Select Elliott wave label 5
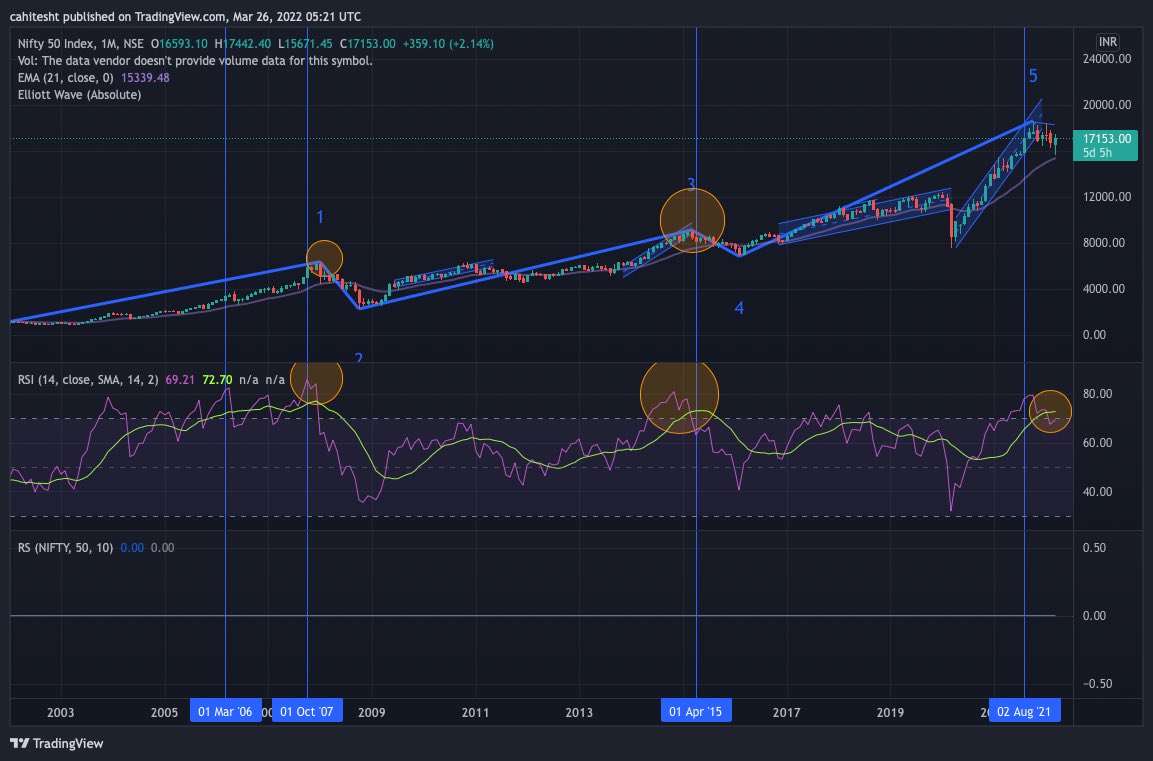The width and height of the screenshot is (1153, 761). point(1033,76)
